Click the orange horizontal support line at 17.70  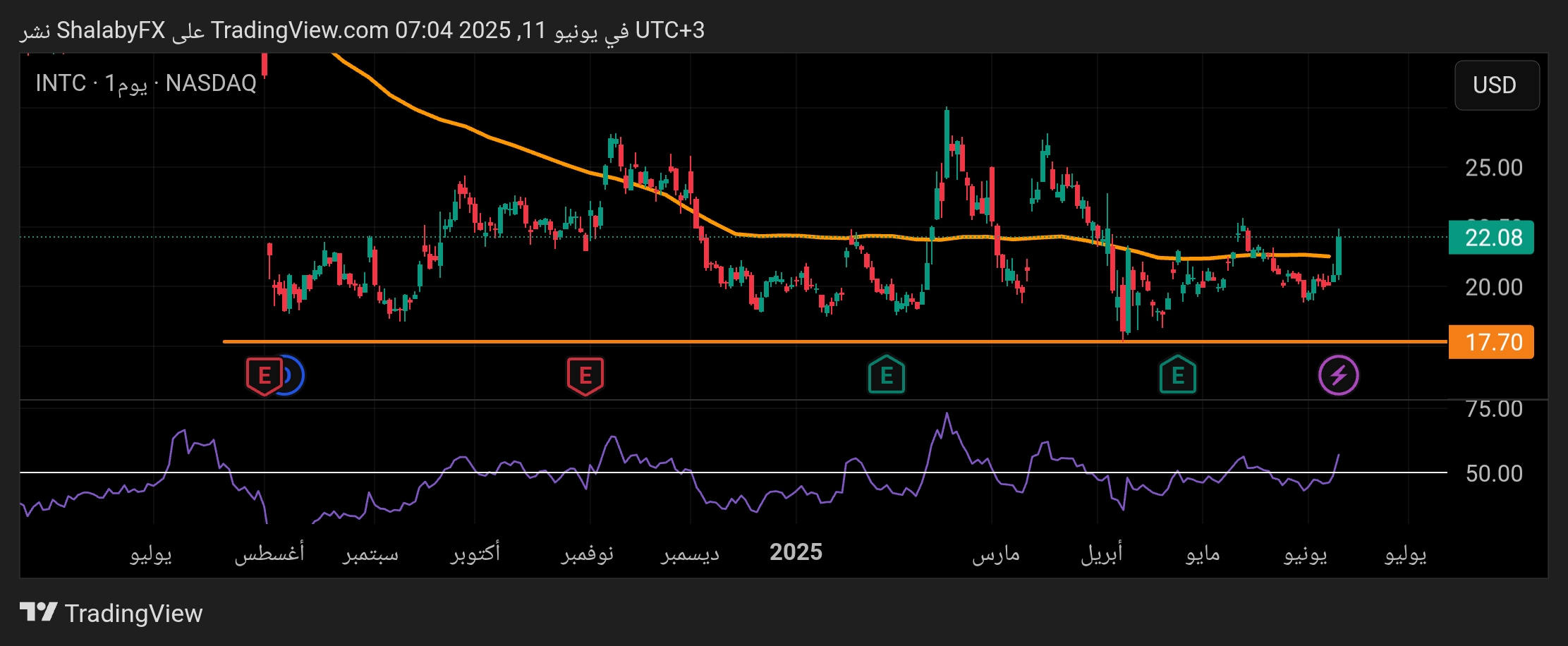pos(835,342)
